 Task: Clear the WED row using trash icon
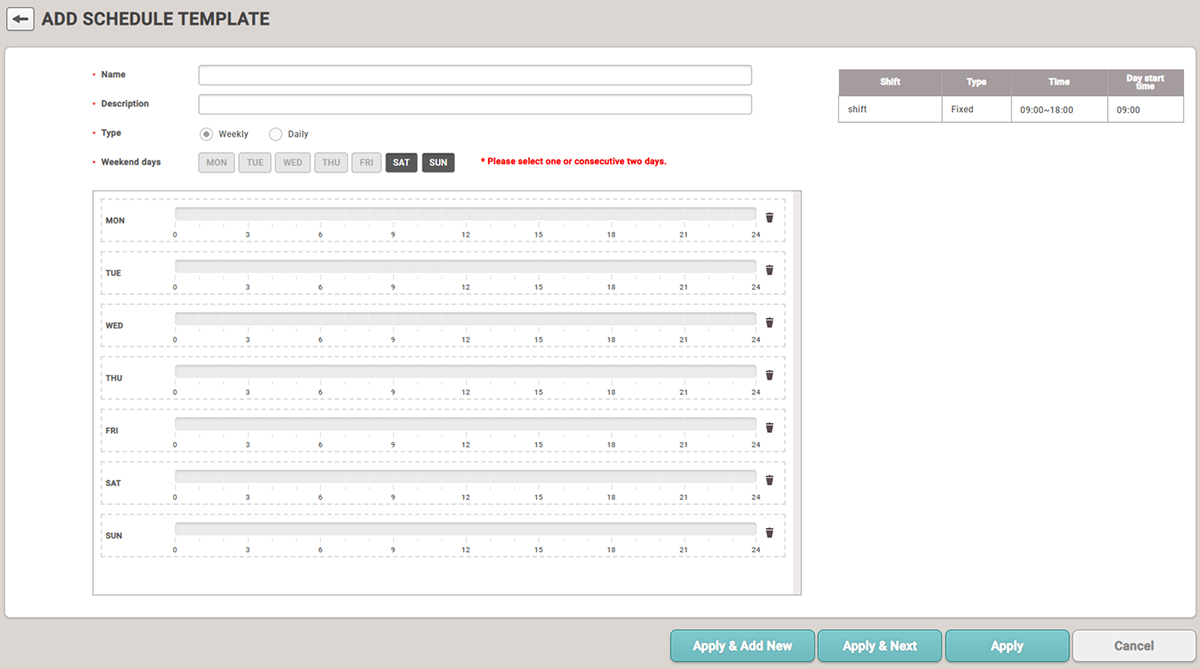[x=769, y=322]
